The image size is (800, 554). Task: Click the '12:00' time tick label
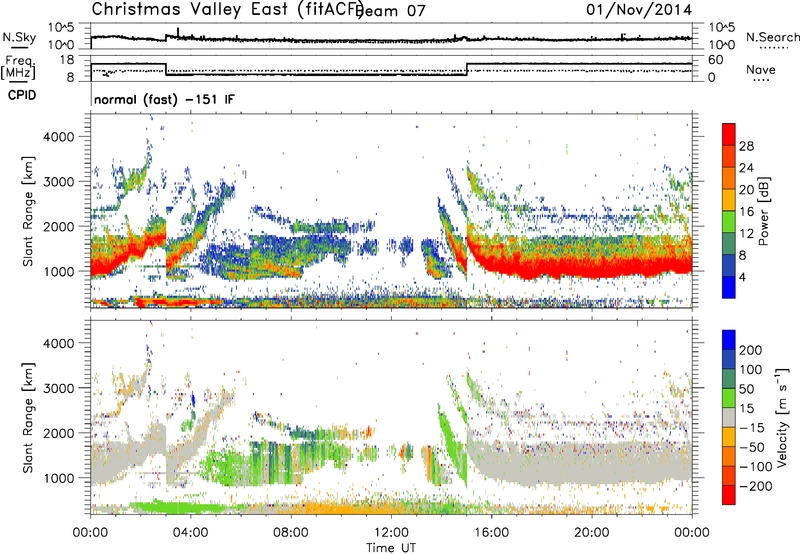click(391, 533)
